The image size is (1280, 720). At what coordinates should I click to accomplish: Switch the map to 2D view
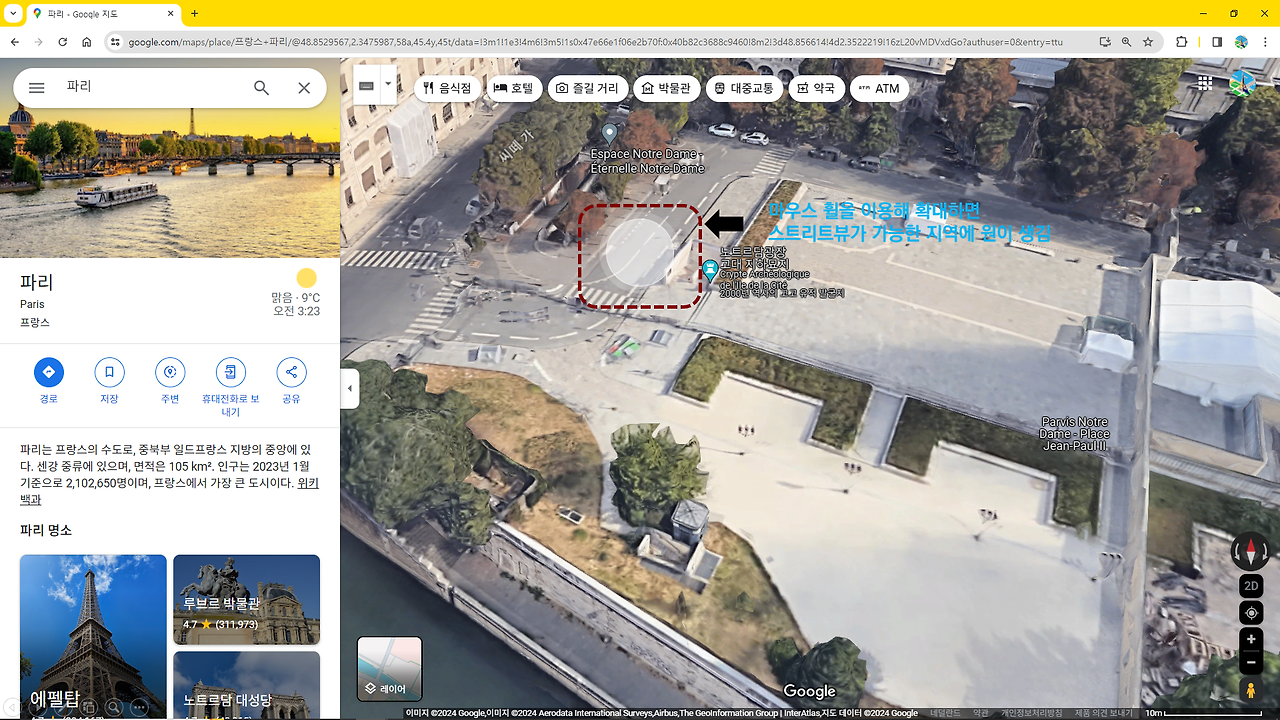[1251, 586]
